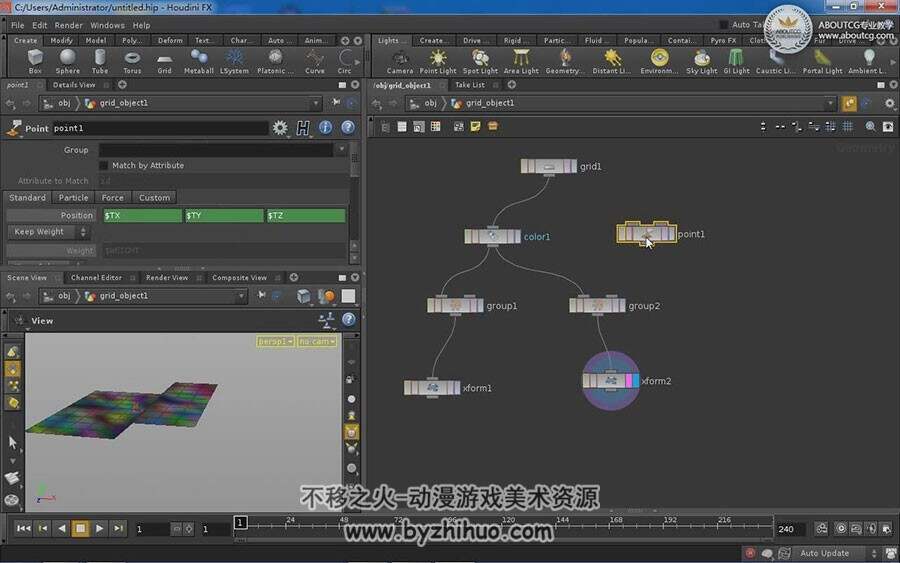Click the $TZ position field

click(306, 215)
